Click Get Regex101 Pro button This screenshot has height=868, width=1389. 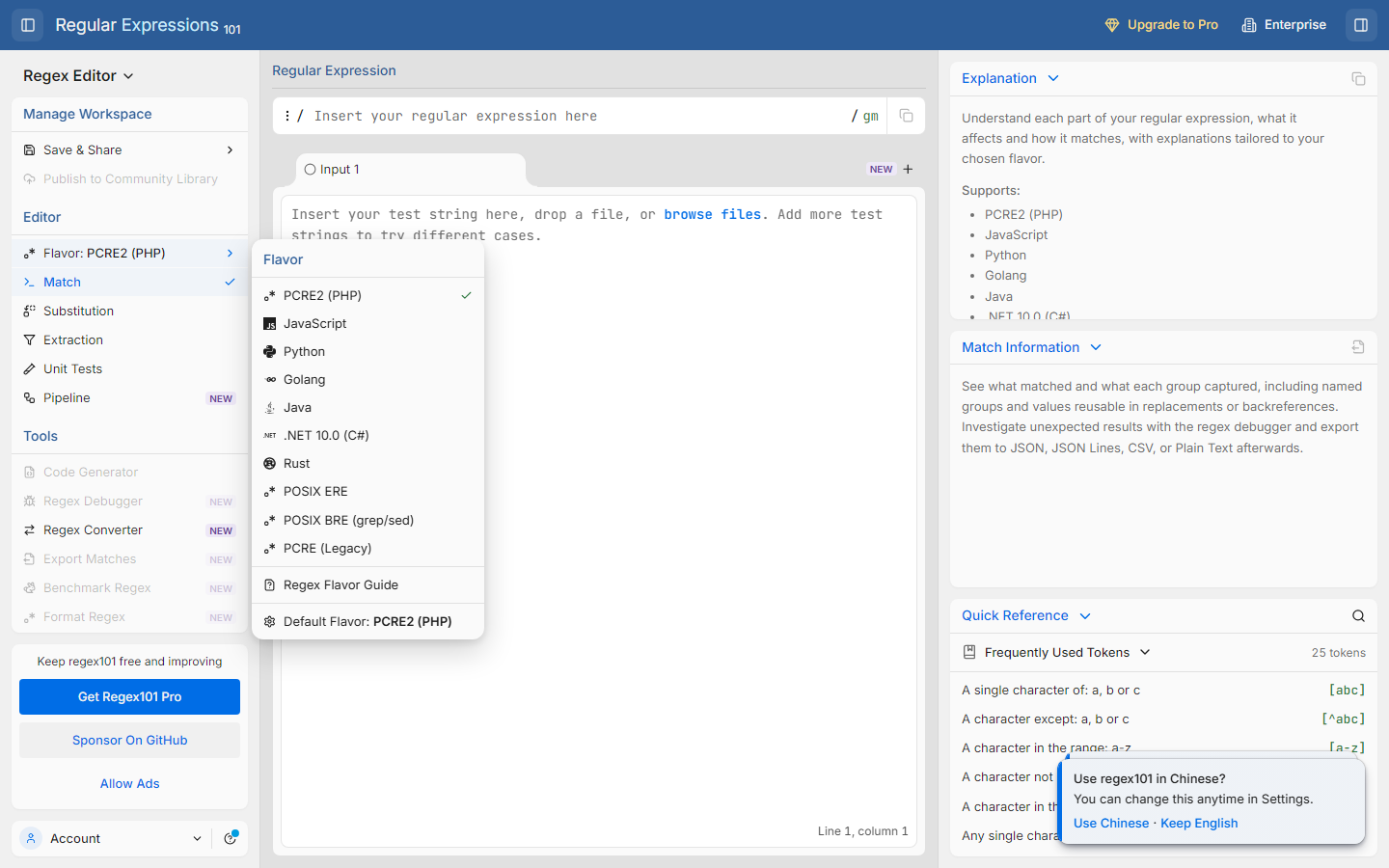click(x=129, y=697)
